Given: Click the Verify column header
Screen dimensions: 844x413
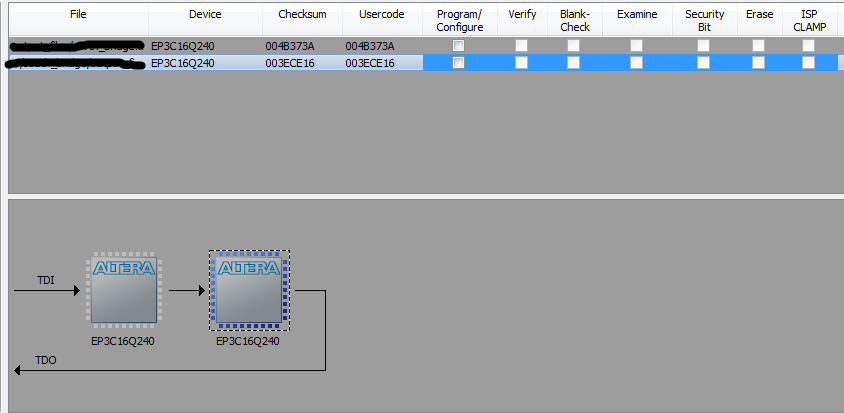Looking at the screenshot, I should point(522,20).
